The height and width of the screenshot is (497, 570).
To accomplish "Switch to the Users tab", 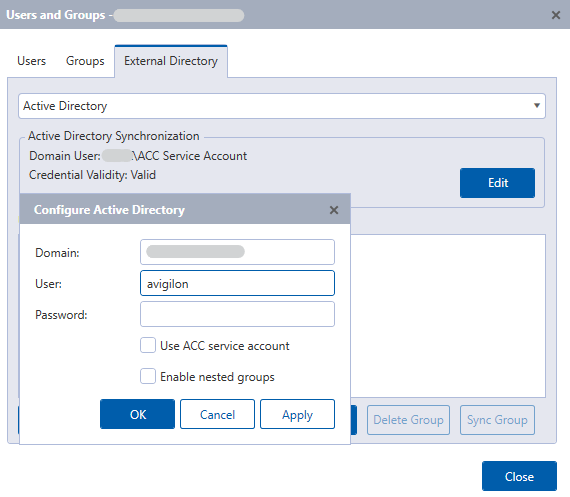I will tap(32, 61).
